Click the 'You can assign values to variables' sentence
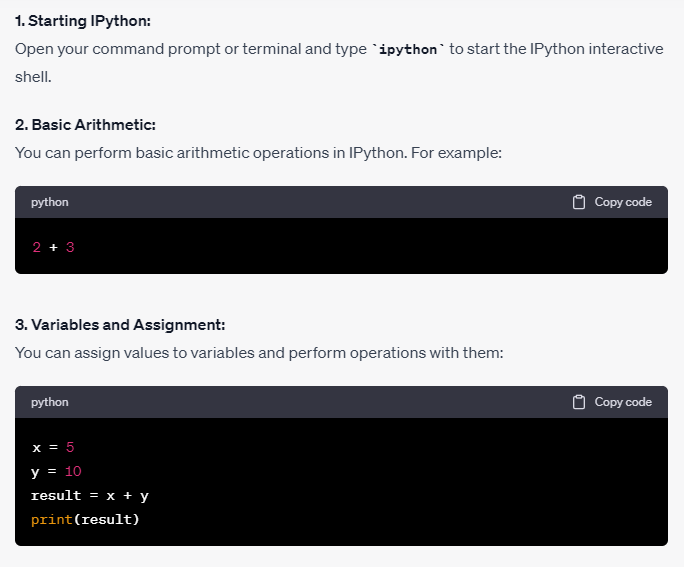 (258, 353)
